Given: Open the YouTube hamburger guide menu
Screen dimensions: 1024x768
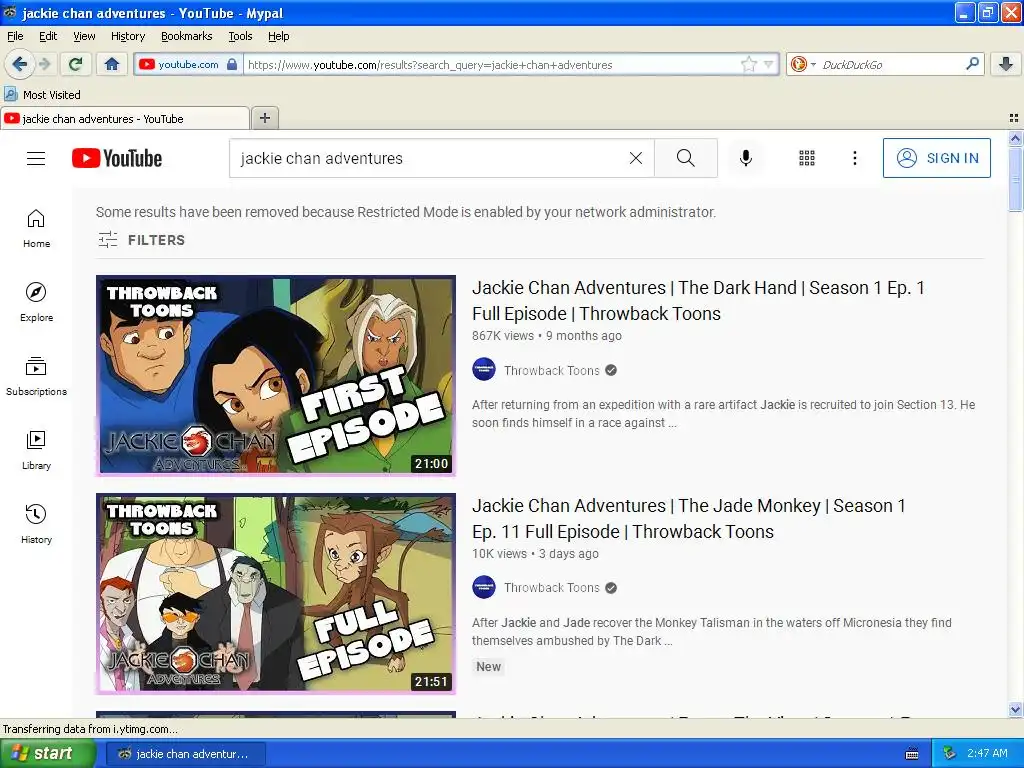Looking at the screenshot, I should point(36,158).
